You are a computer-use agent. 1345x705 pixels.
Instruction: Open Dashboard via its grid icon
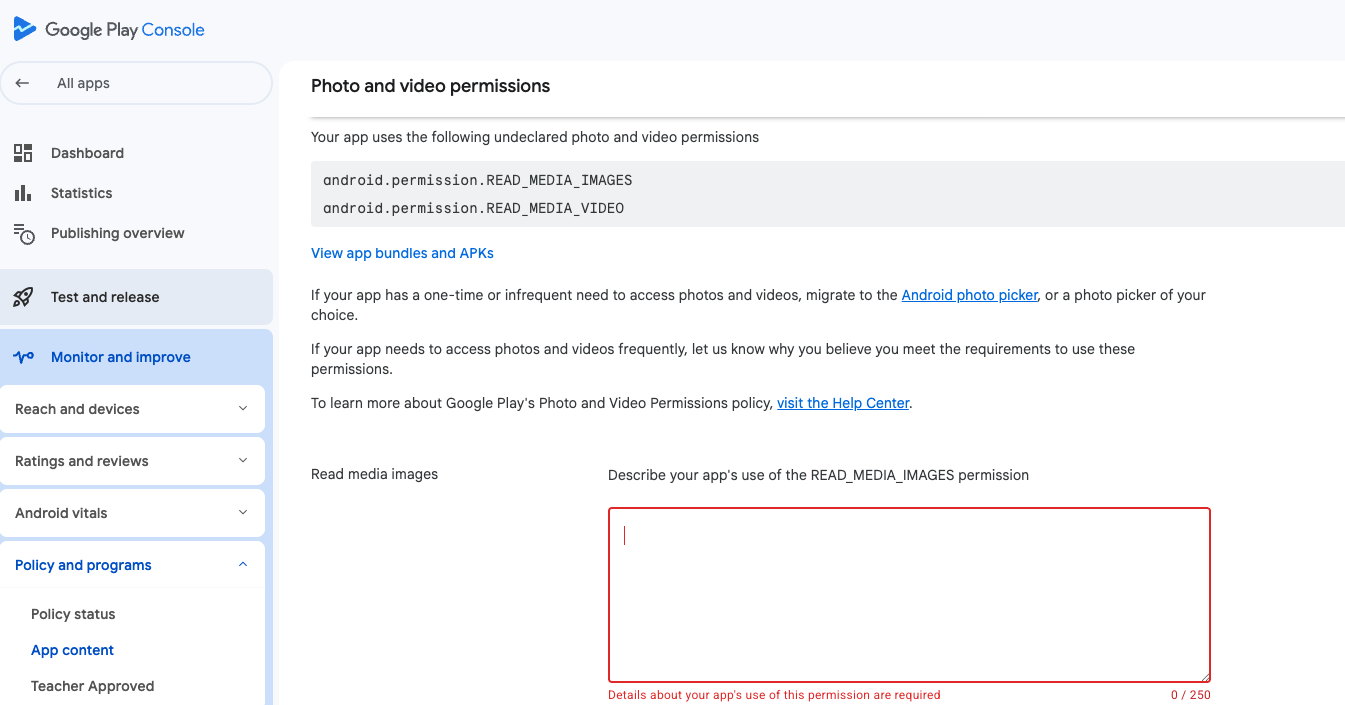[x=23, y=153]
